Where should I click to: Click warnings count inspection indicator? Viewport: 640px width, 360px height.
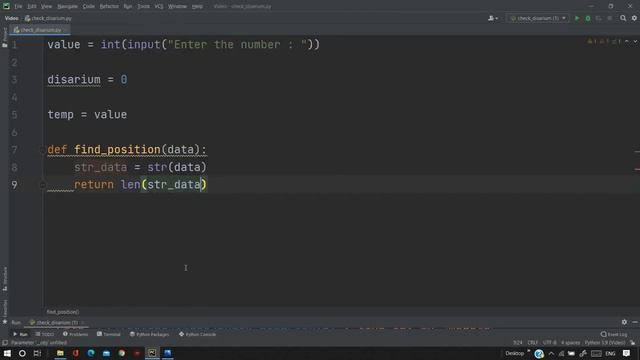point(605,41)
